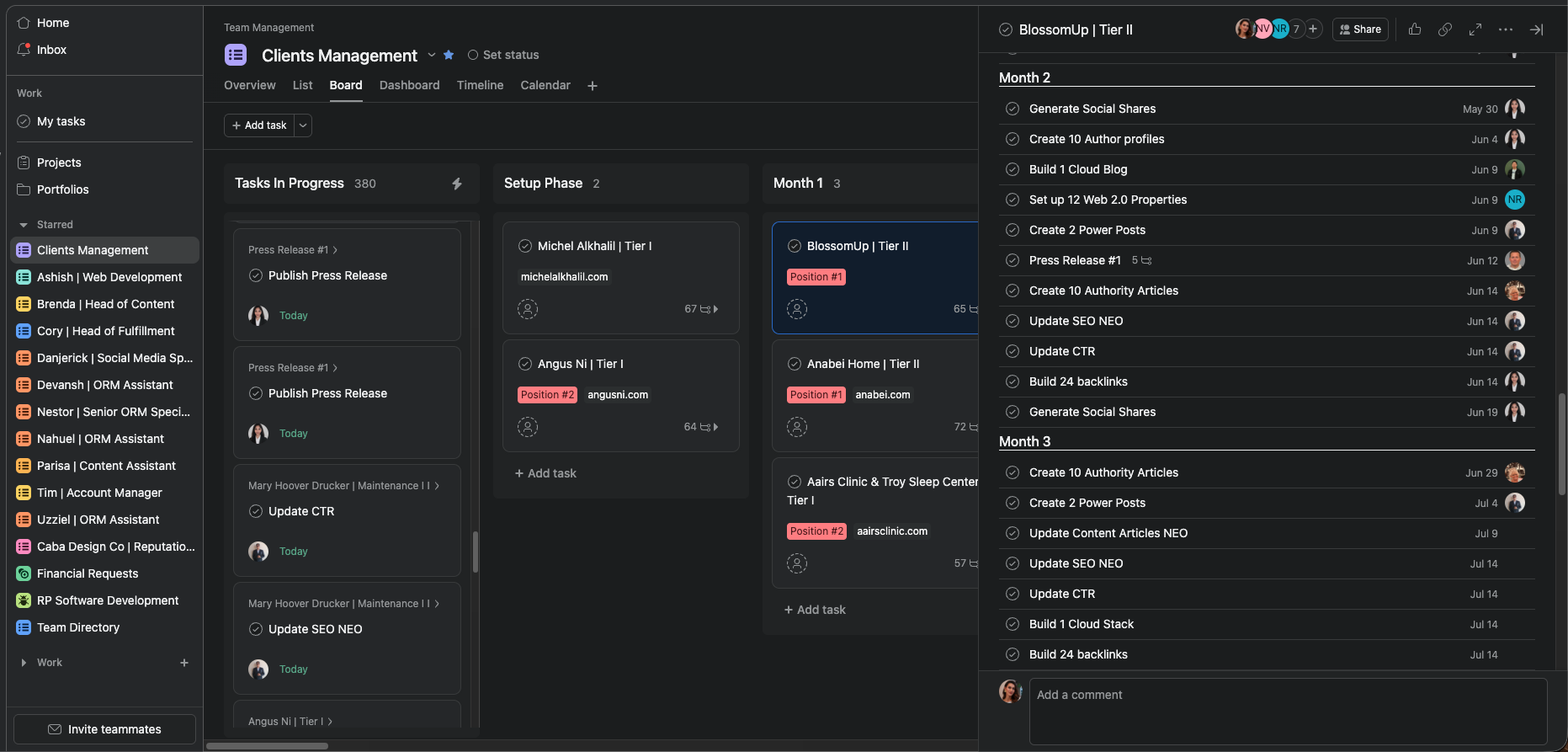
Task: Mark BlossomUp | Tier II task complete in pane header
Action: tap(1006, 29)
